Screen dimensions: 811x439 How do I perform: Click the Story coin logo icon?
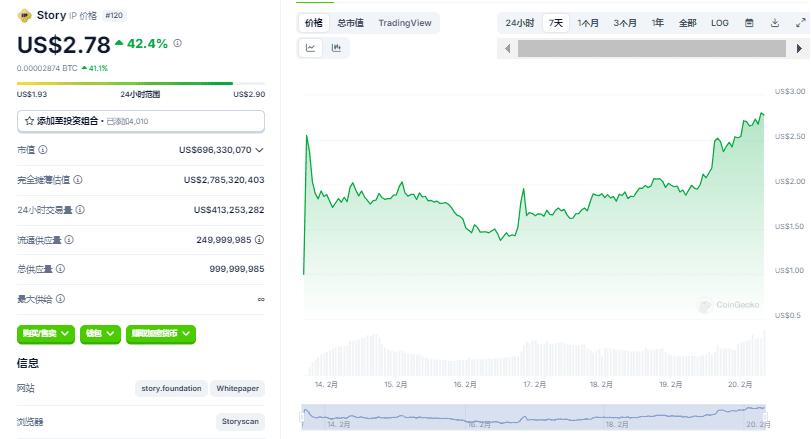coord(24,16)
